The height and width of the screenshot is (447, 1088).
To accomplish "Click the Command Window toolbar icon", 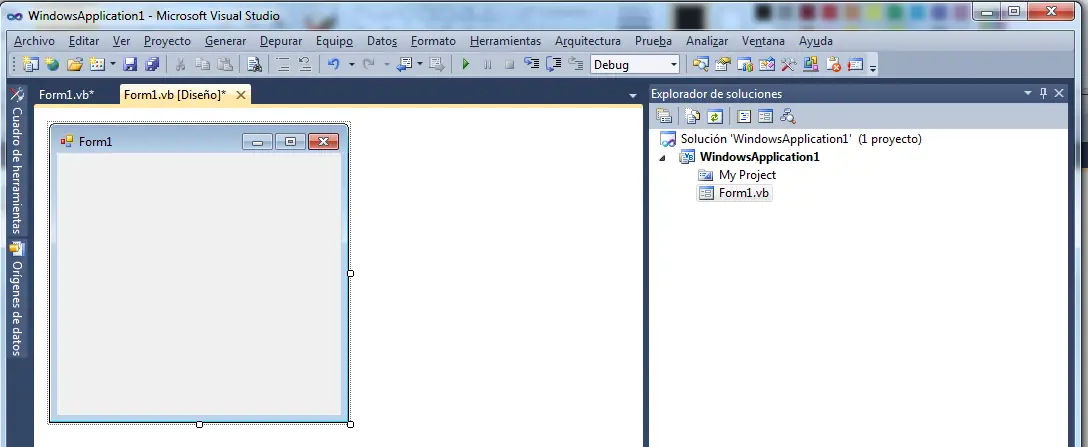I will [x=856, y=65].
